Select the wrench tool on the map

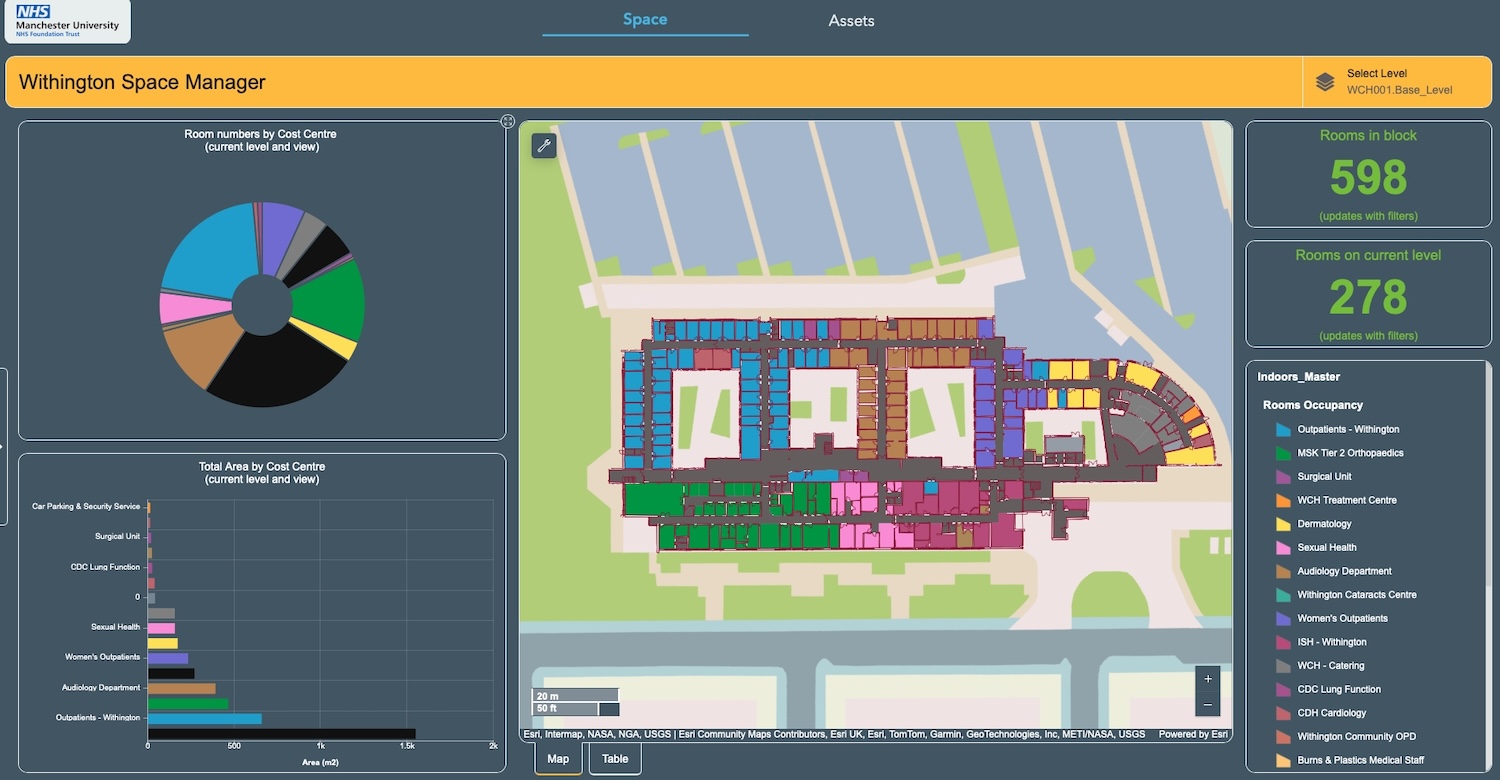[x=543, y=145]
